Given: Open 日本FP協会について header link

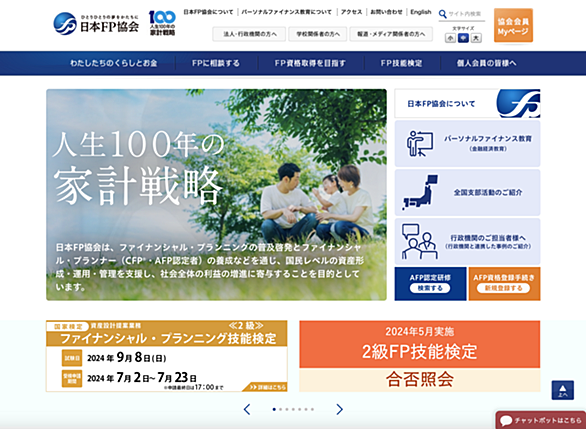Looking at the screenshot, I should pos(208,12).
